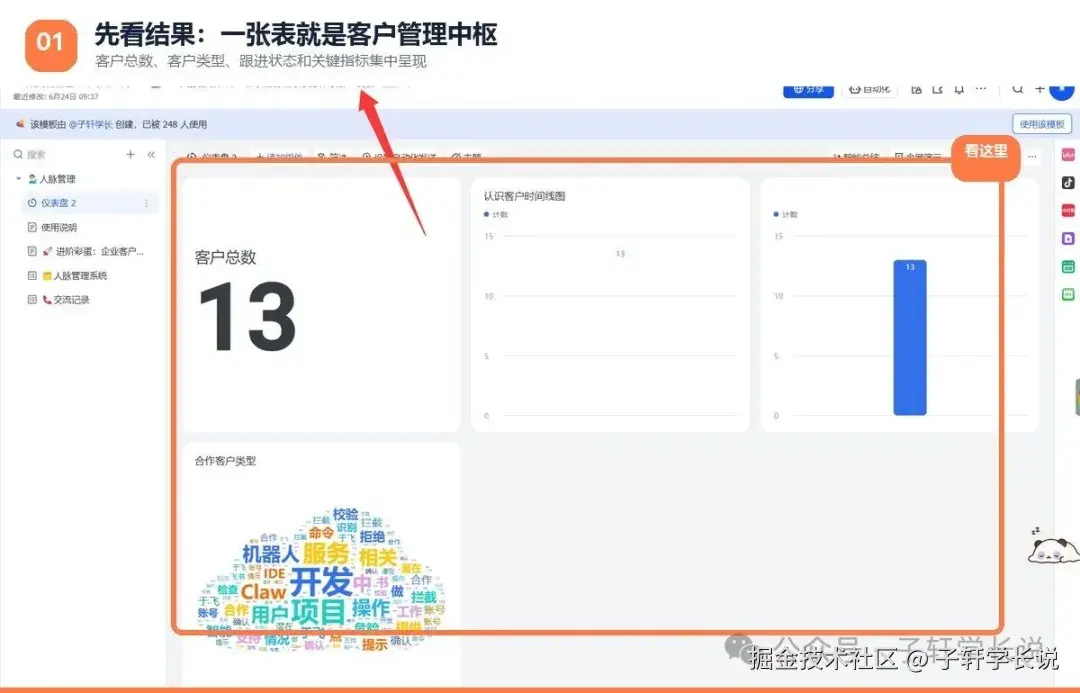The image size is (1080, 693).
Task: Open options menu for 仪表盘 2
Action: (x=146, y=203)
